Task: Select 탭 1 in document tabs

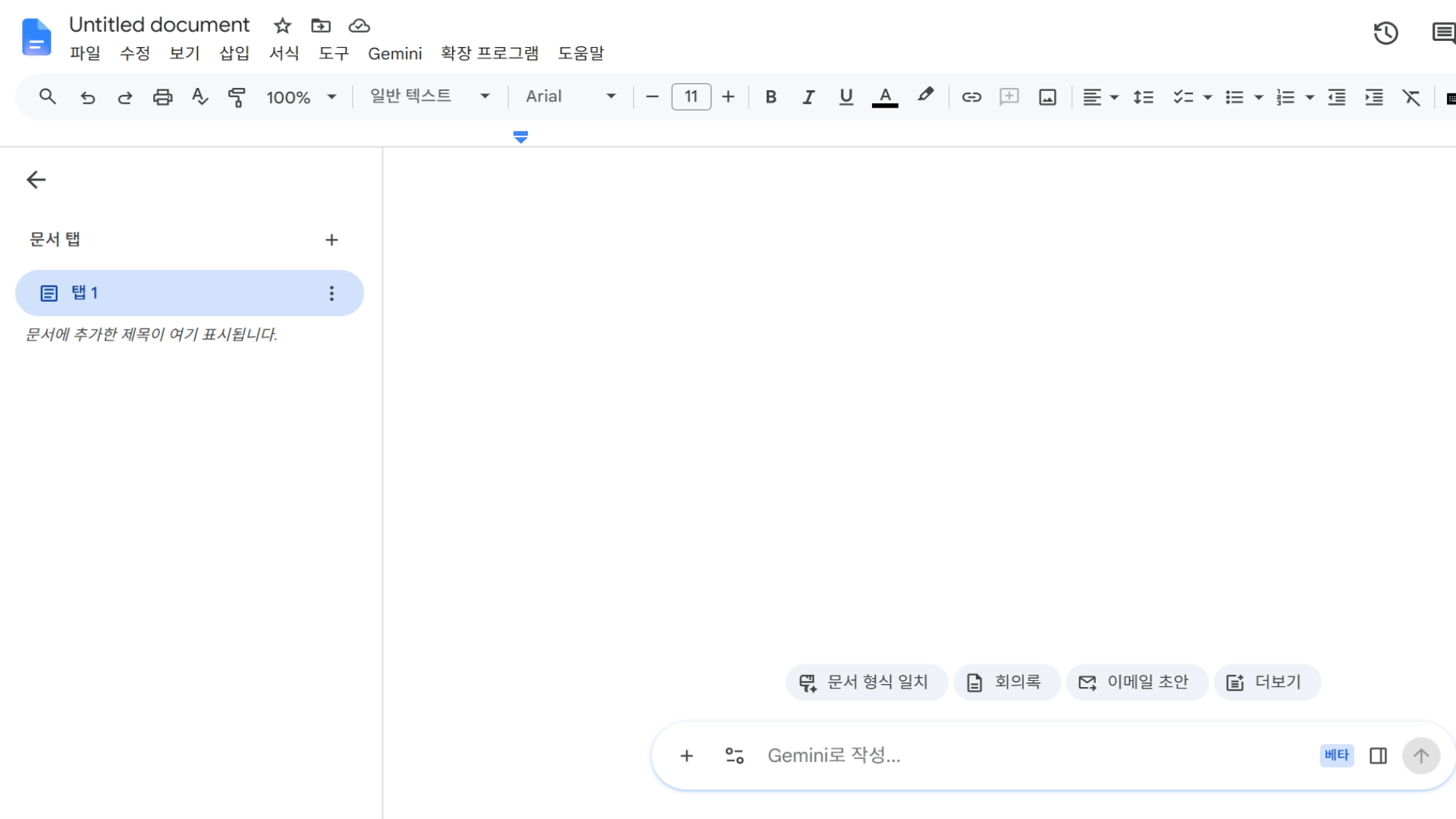Action: click(x=190, y=293)
